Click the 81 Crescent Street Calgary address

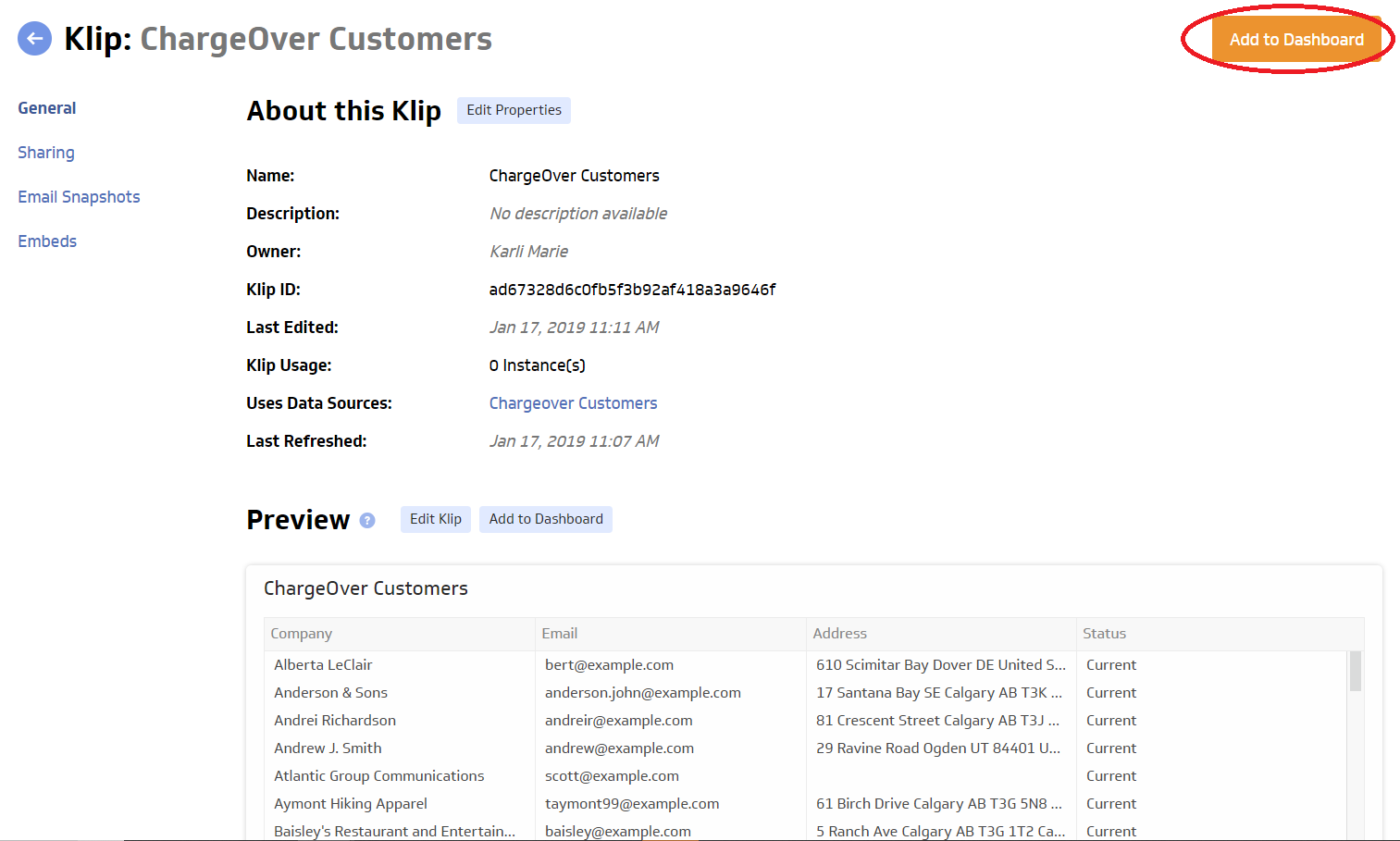click(x=938, y=721)
